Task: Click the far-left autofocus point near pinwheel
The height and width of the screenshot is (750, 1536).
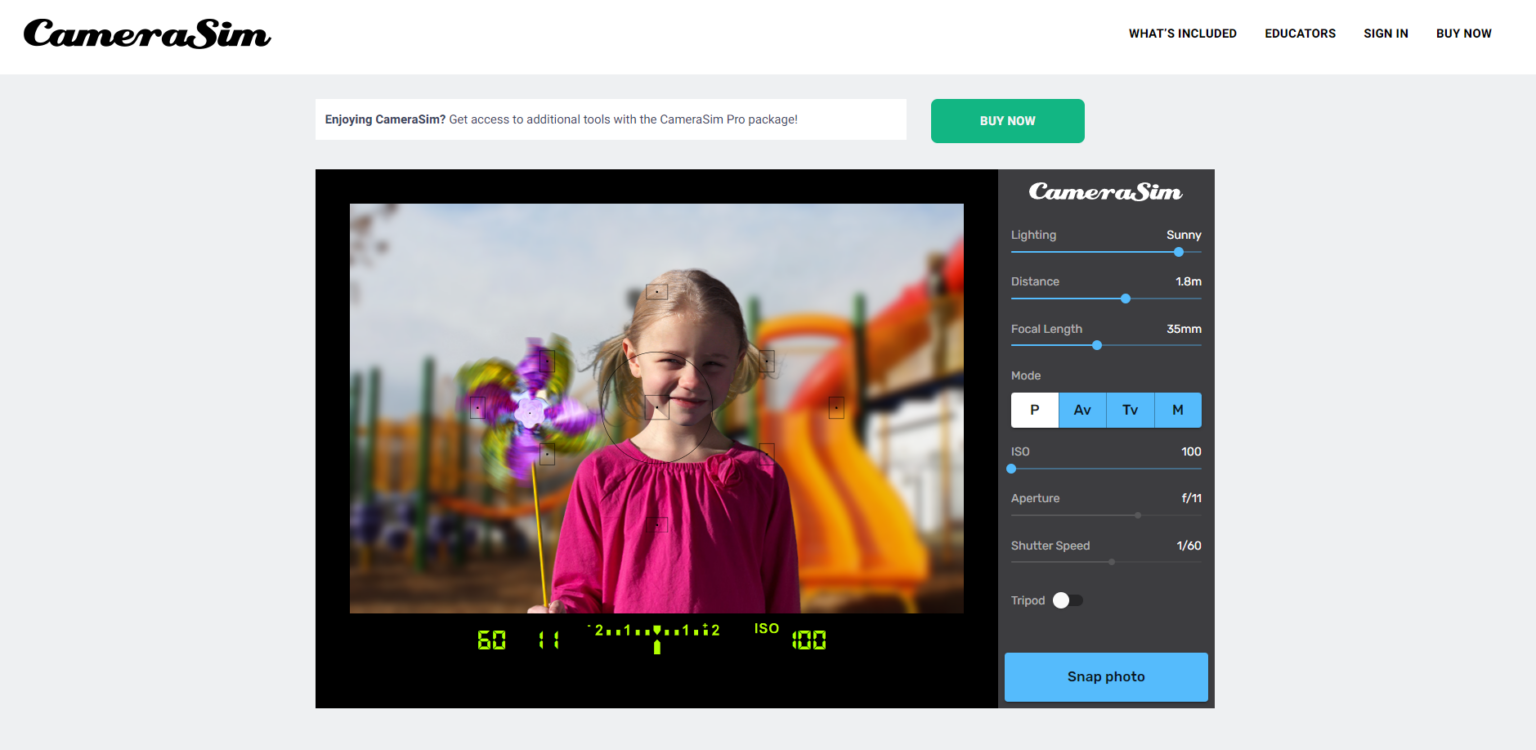Action: click(478, 407)
